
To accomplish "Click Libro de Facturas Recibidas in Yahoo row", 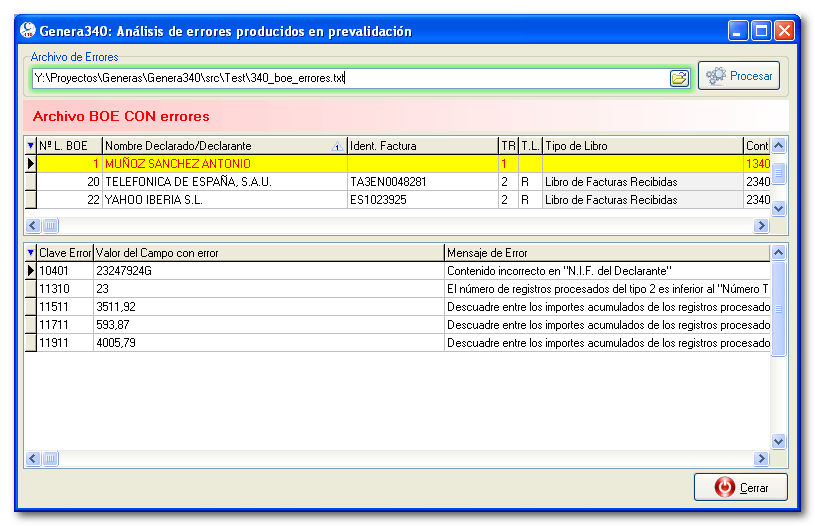I will pyautogui.click(x=643, y=200).
